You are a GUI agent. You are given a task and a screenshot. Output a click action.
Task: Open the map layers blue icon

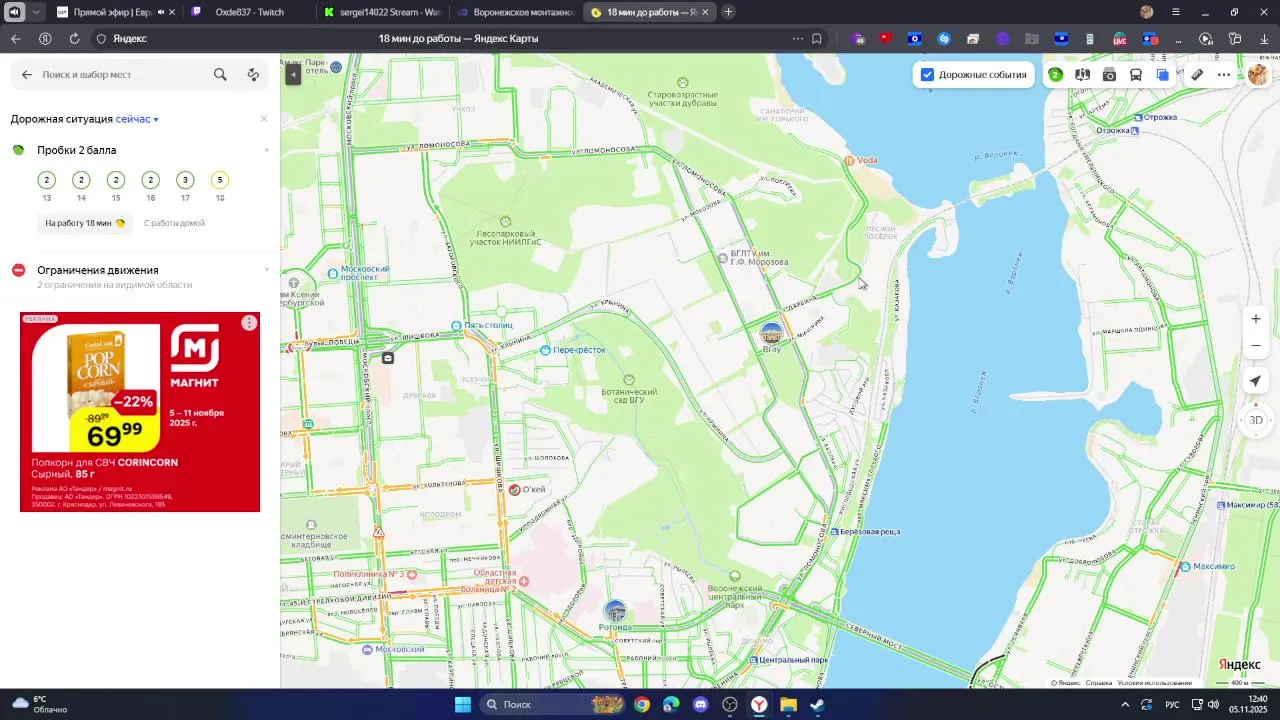point(1163,75)
